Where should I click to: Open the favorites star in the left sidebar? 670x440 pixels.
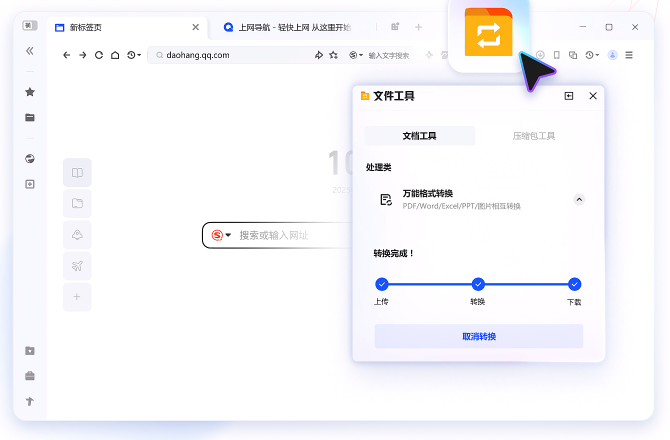click(30, 92)
